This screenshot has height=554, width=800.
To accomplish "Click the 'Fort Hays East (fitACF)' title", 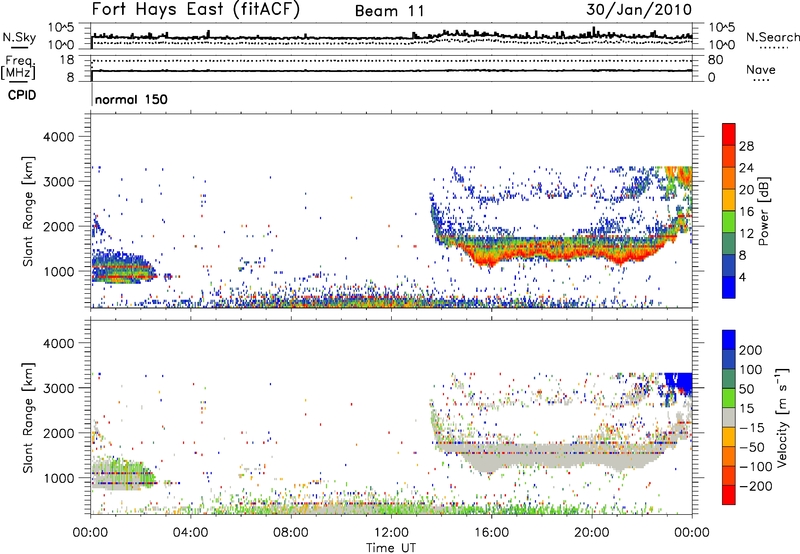I will coord(196,10).
